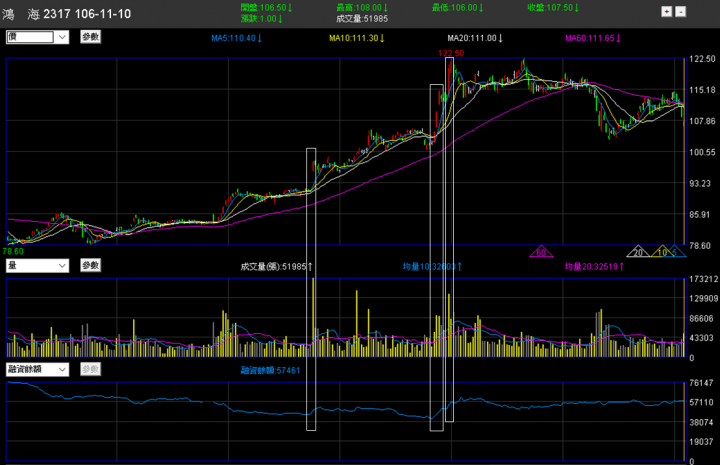
Task: Click greyed 參數 button beside 融資餘額 dropdown
Action: [90, 369]
